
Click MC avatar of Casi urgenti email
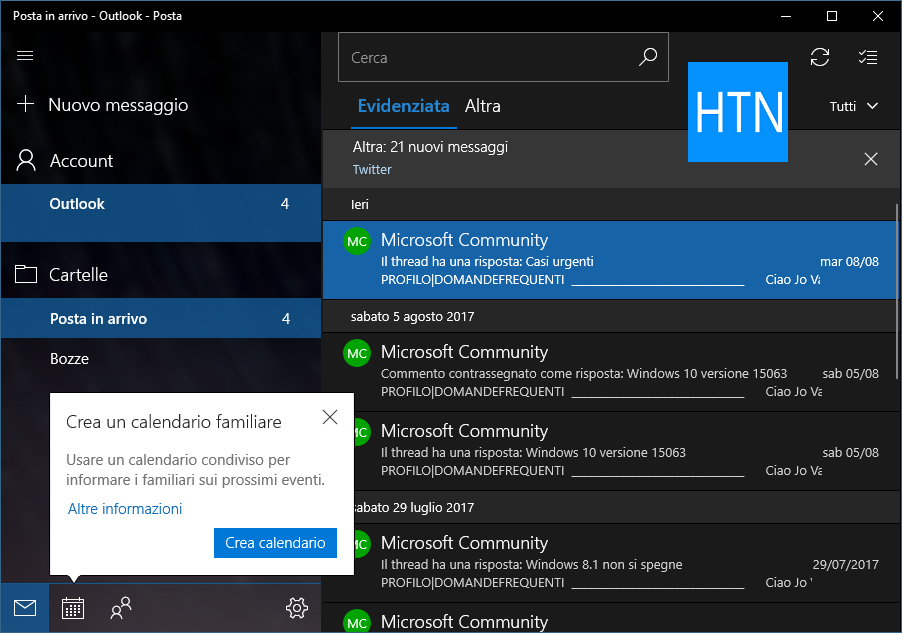(357, 241)
